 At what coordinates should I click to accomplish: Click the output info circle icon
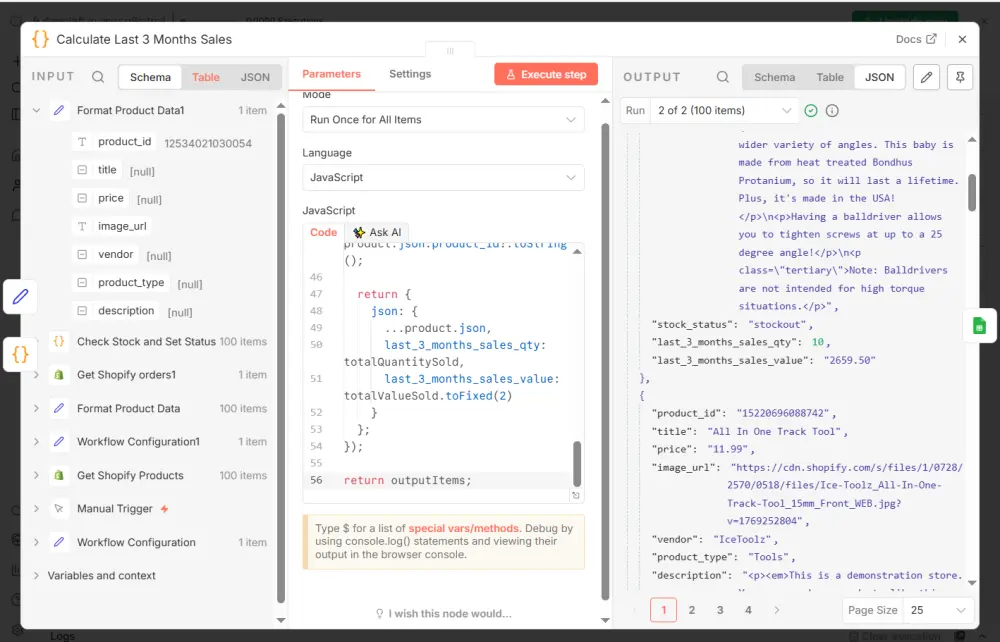click(x=832, y=111)
